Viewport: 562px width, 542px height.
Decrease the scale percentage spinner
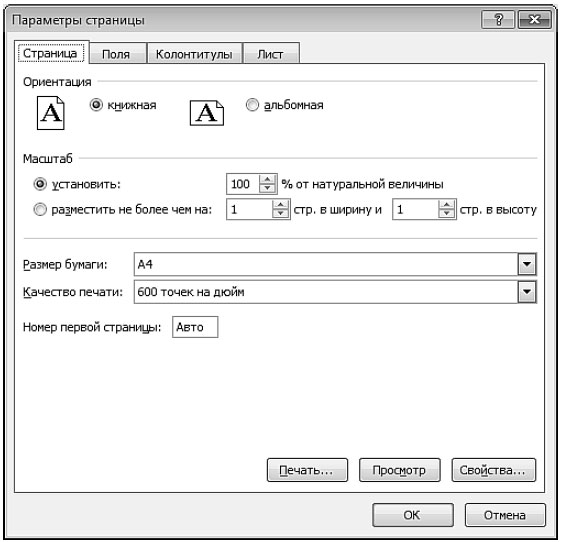point(267,189)
